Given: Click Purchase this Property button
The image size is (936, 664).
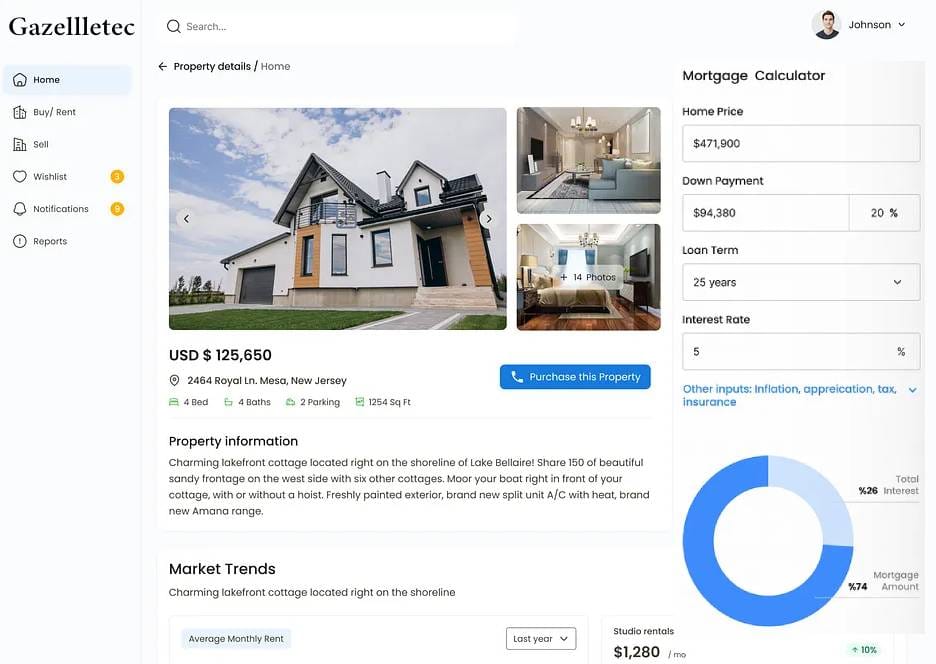Looking at the screenshot, I should point(575,377).
